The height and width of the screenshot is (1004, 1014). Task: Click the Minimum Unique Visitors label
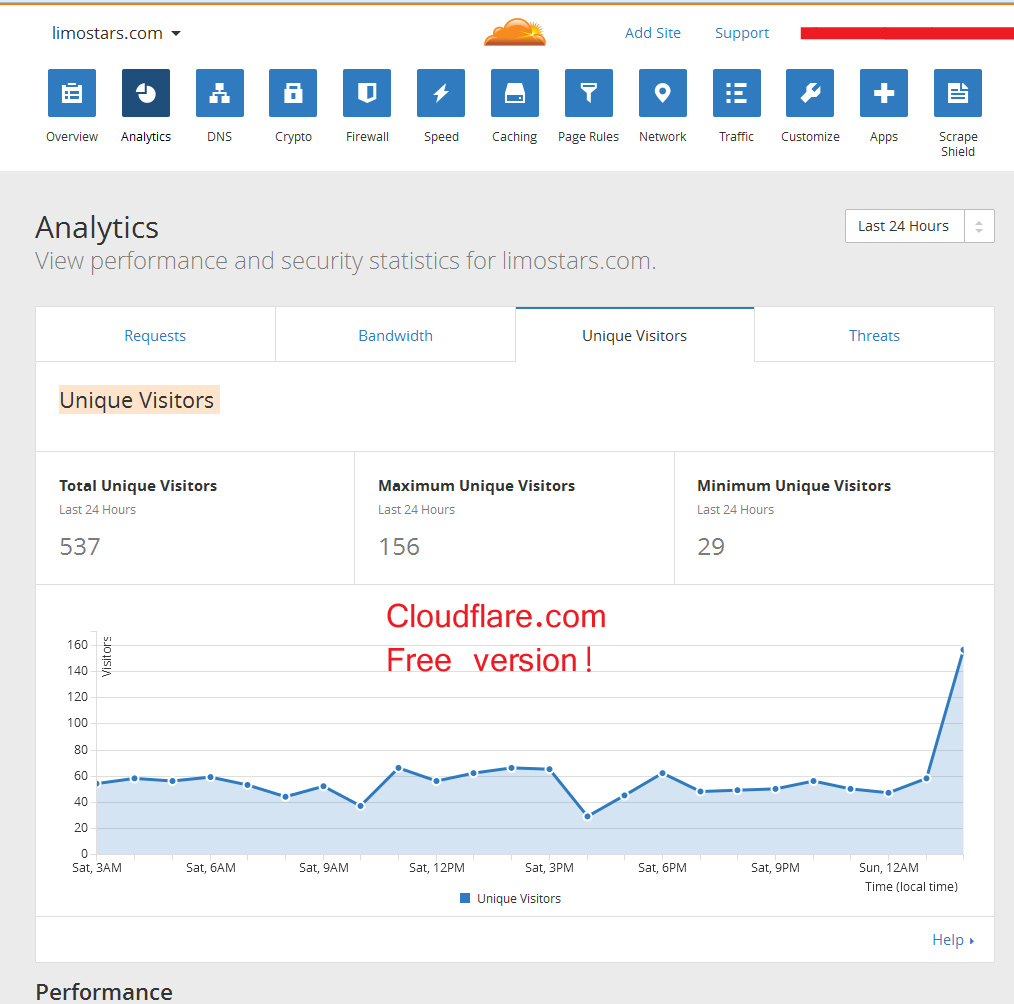point(794,486)
